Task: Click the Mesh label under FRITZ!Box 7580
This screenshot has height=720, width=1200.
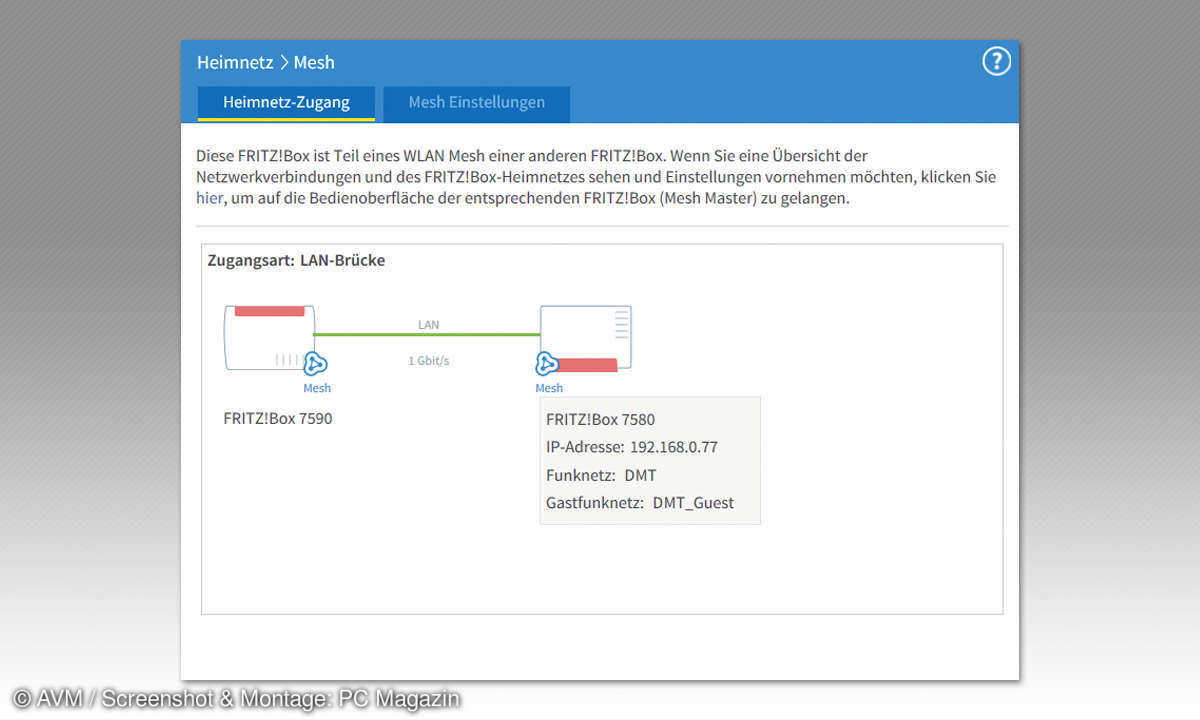Action: pyautogui.click(x=549, y=388)
